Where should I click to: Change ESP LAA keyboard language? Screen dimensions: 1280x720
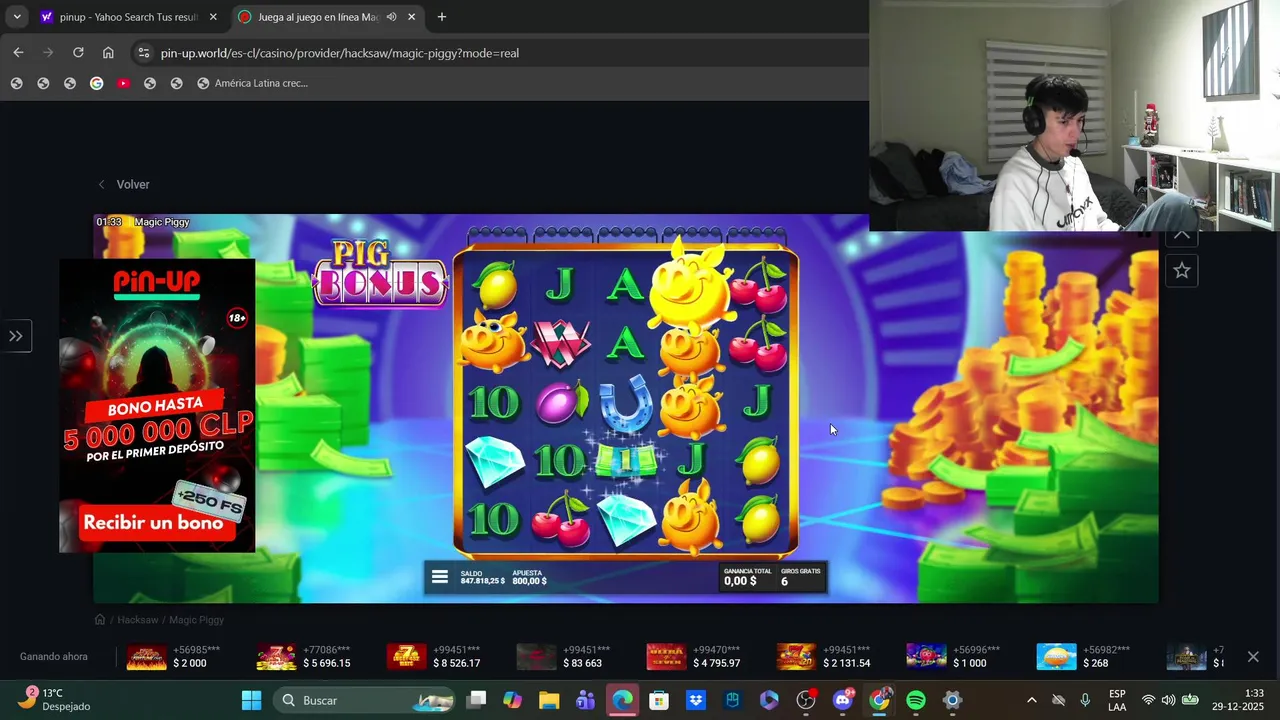point(1117,700)
